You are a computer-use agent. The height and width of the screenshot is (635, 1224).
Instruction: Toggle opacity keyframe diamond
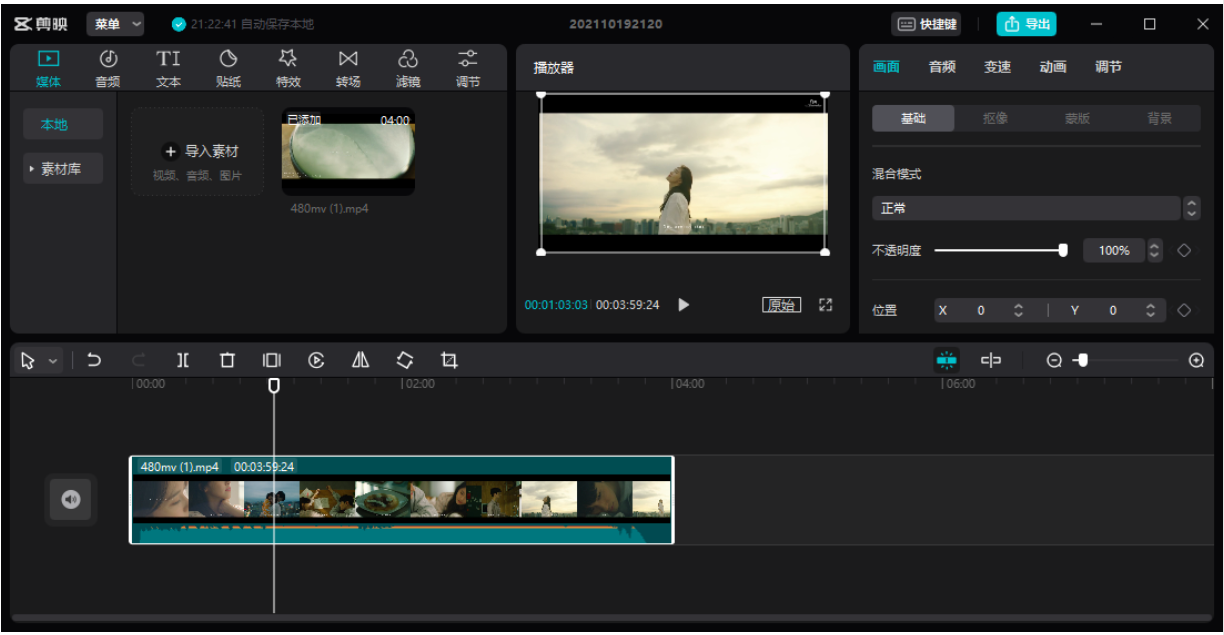pyautogui.click(x=1184, y=251)
